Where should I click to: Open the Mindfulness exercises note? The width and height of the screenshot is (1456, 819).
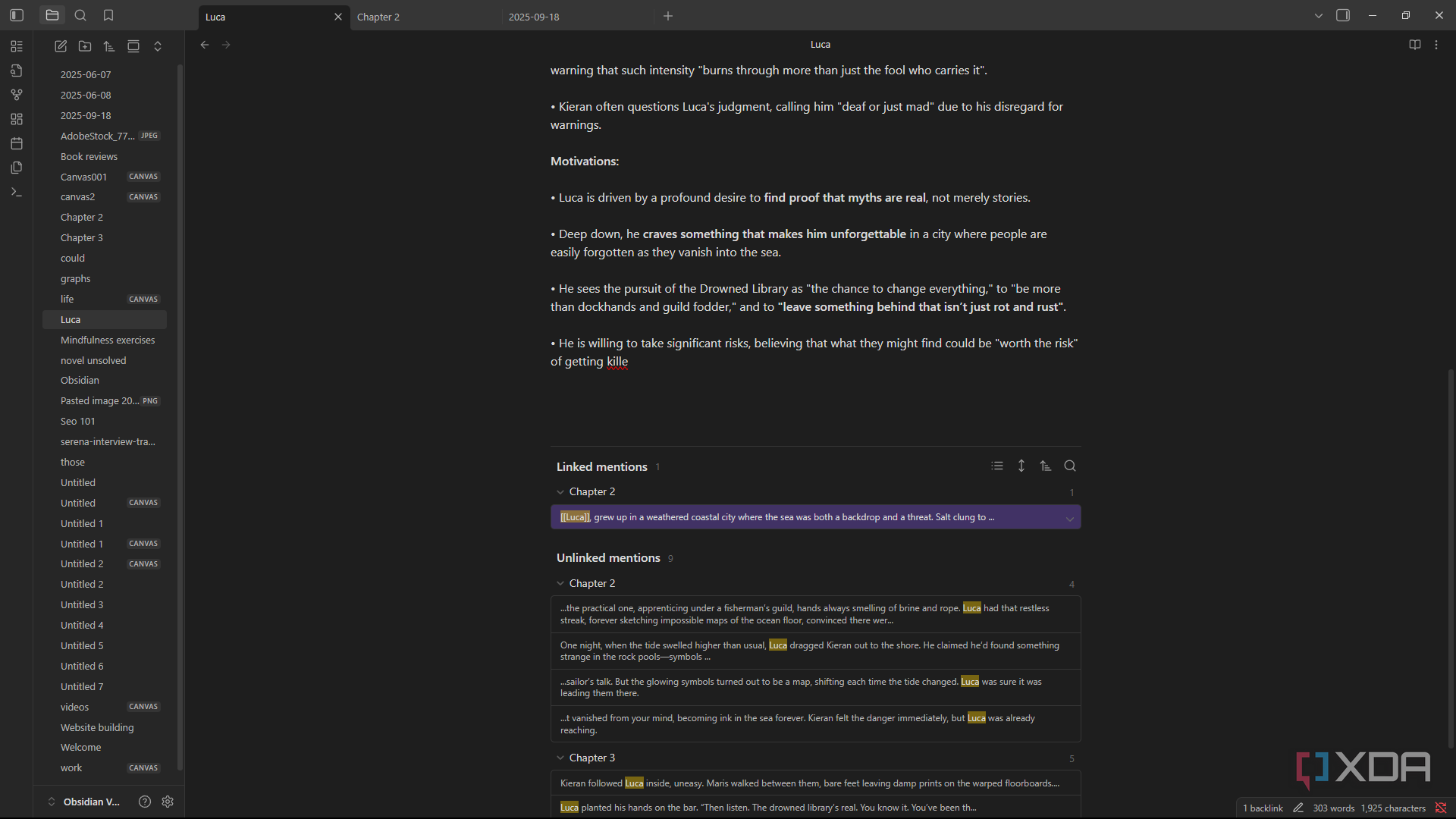point(105,340)
